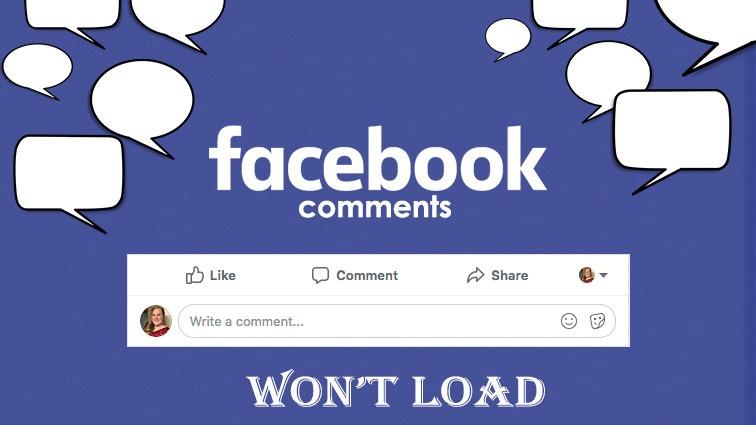Open the sticker picker icon
Viewport: 756px width, 425px height.
[597, 321]
